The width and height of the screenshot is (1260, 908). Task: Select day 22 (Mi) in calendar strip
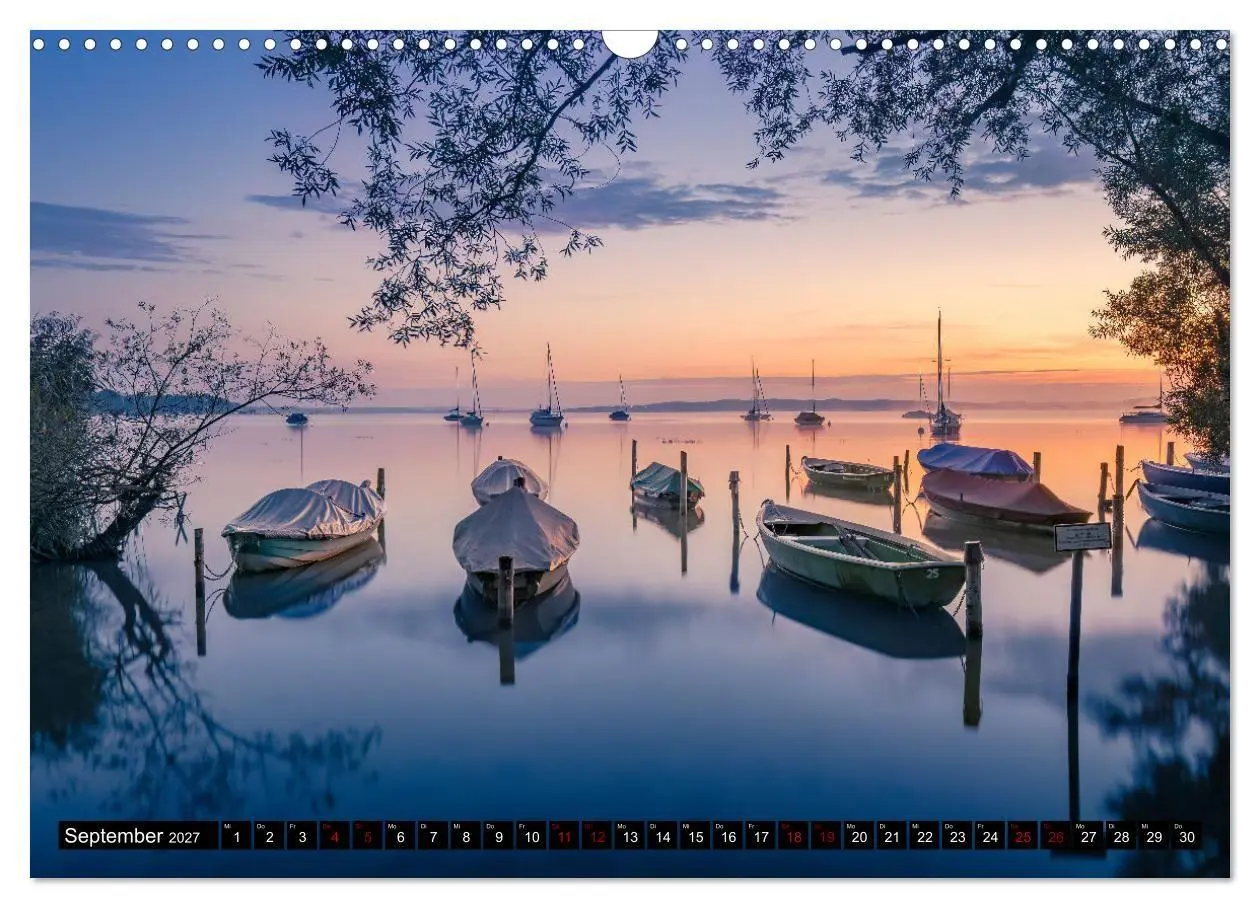[925, 836]
